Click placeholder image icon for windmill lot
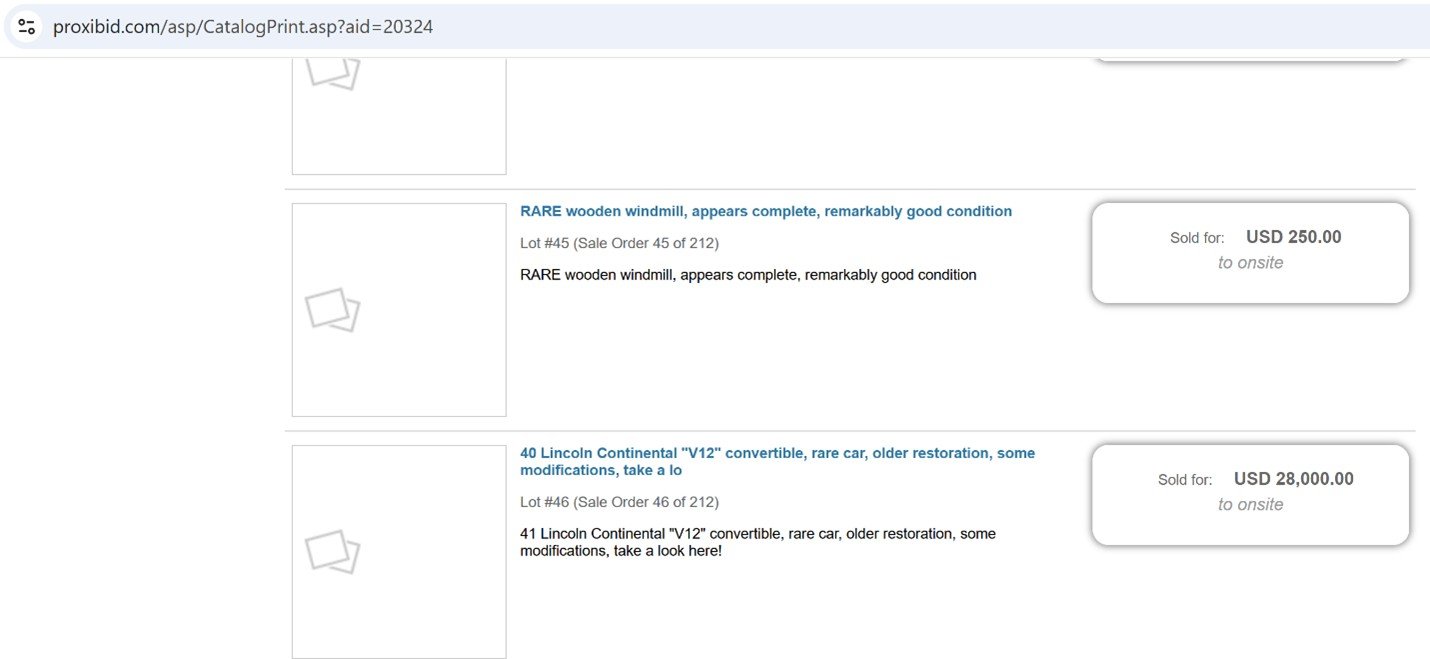 (x=332, y=310)
